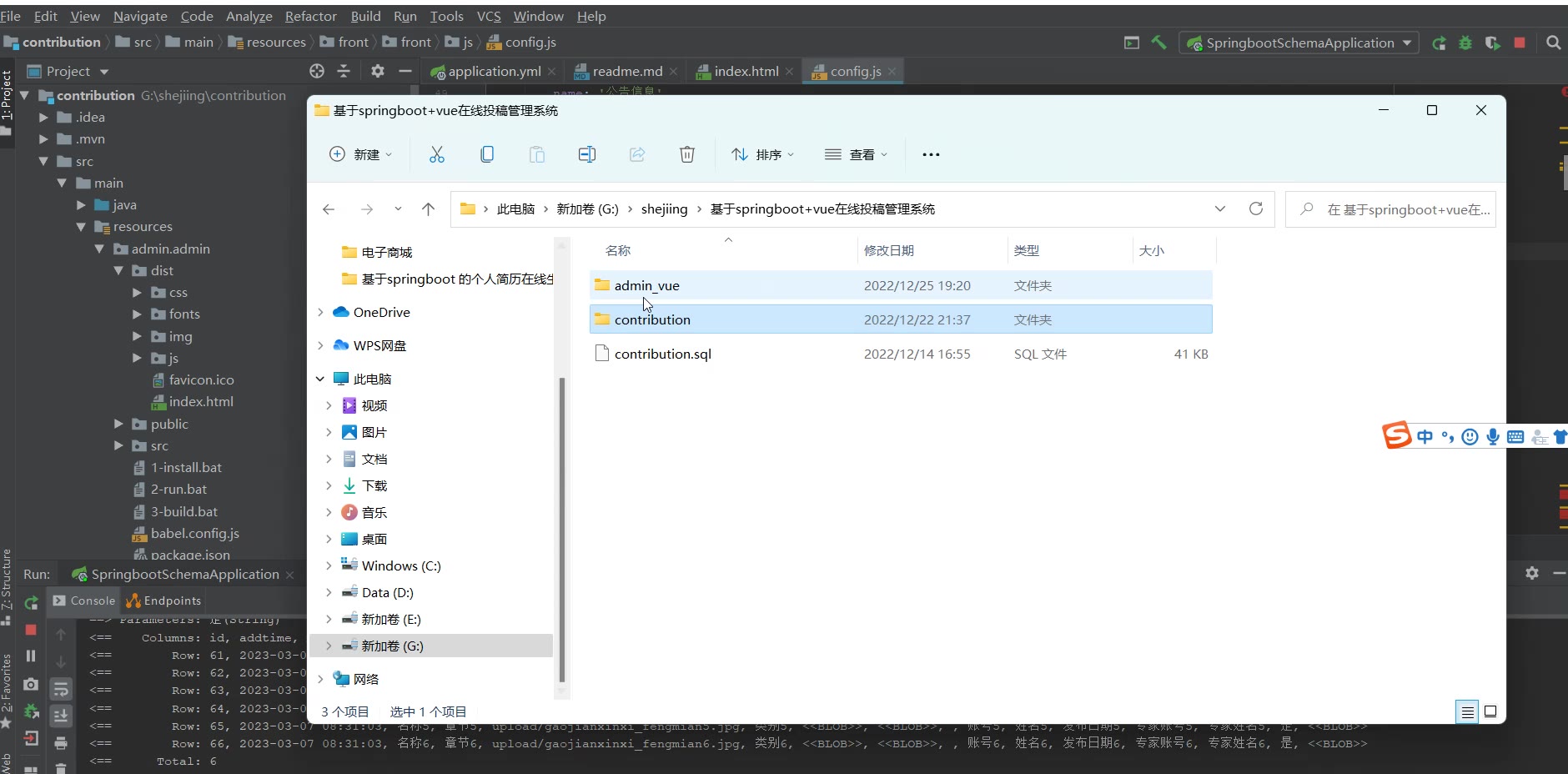Expand the java folder in Project tree
Screen dimensions: 1568x774
(x=81, y=205)
